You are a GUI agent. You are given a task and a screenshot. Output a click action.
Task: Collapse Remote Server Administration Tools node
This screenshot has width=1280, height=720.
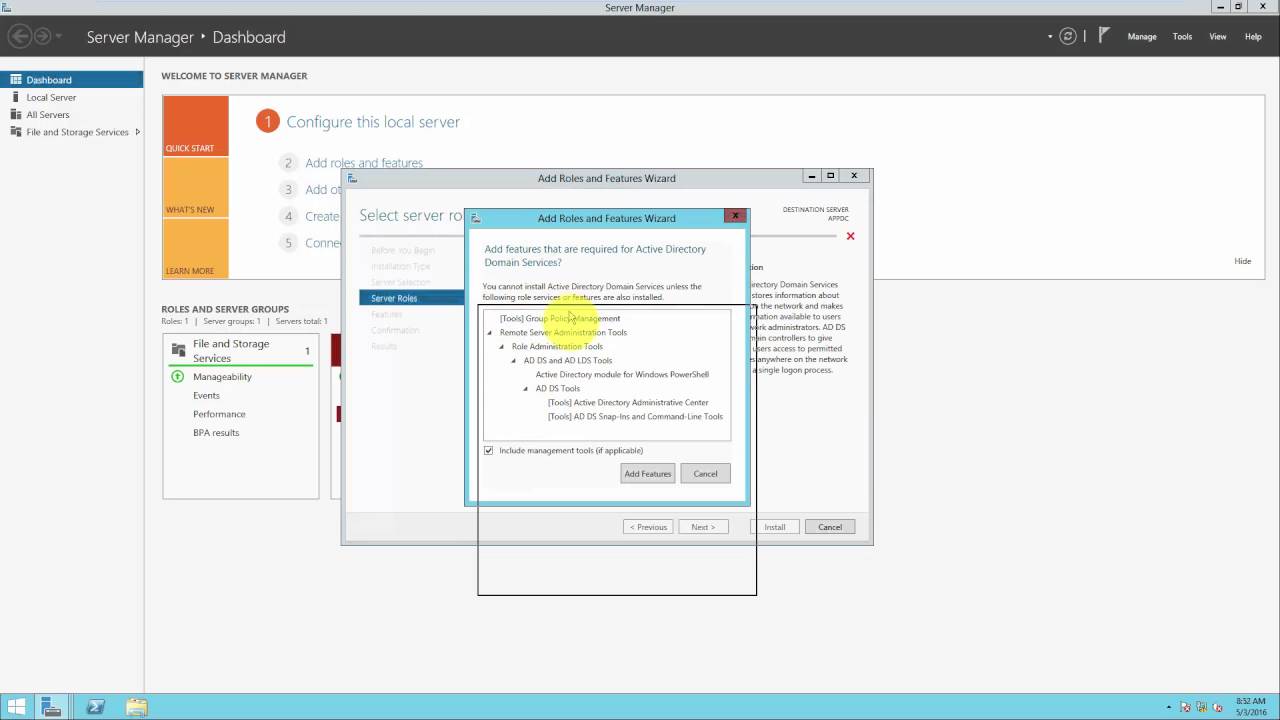point(490,333)
